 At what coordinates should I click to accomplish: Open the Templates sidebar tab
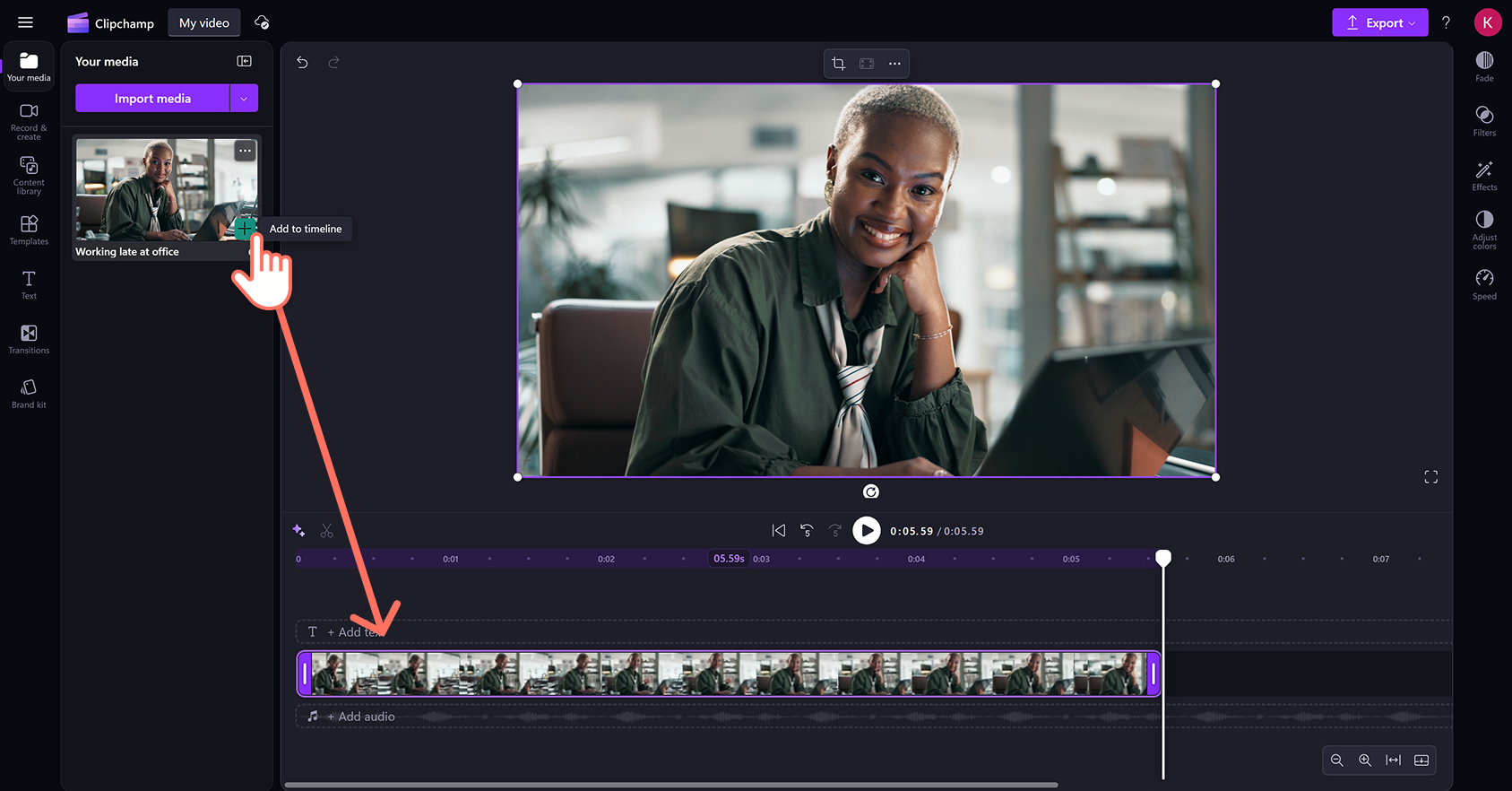click(x=29, y=230)
